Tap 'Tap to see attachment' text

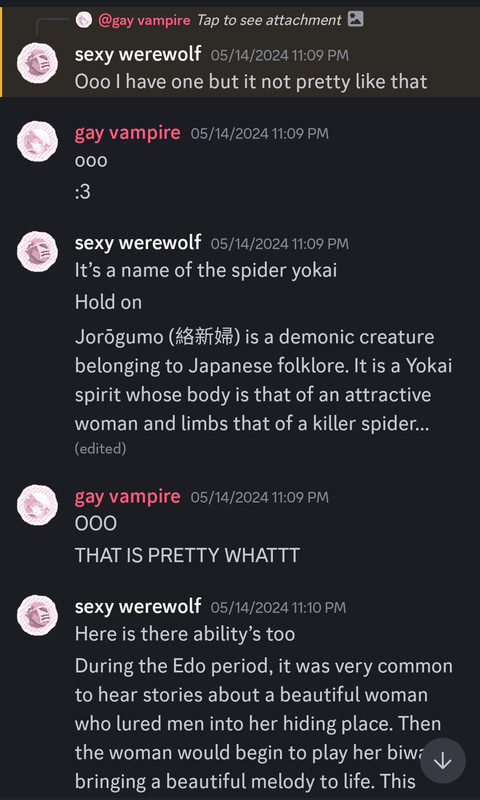[x=269, y=20]
